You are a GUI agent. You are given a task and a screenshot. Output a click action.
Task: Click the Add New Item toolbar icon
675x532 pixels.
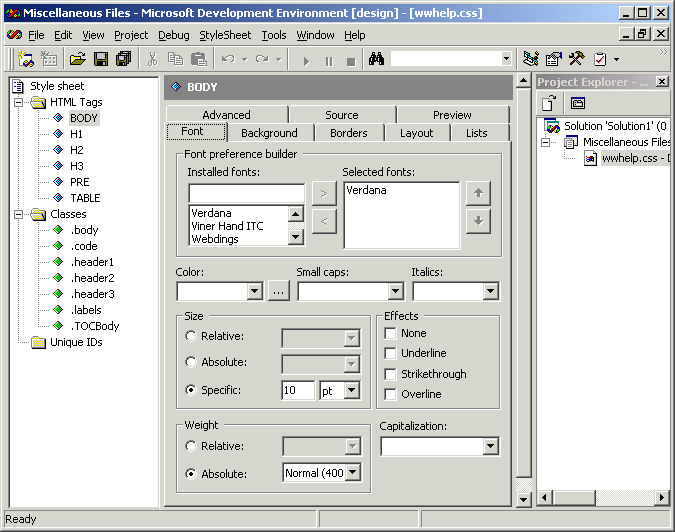point(49,59)
